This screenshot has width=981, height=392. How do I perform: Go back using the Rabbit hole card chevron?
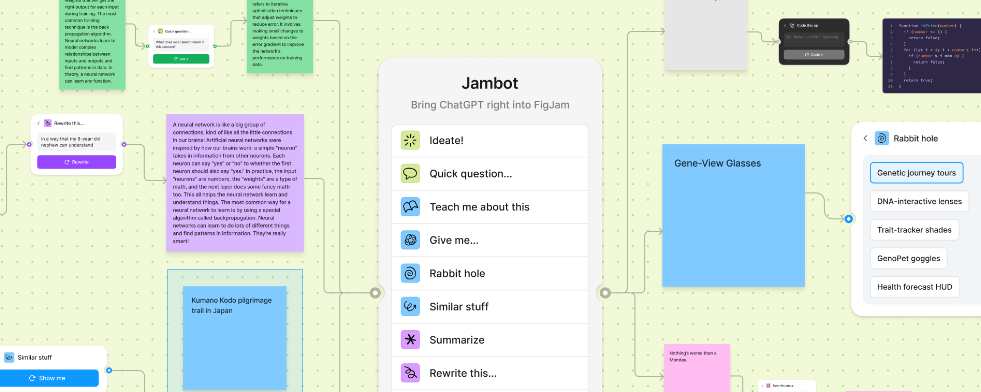[865, 138]
